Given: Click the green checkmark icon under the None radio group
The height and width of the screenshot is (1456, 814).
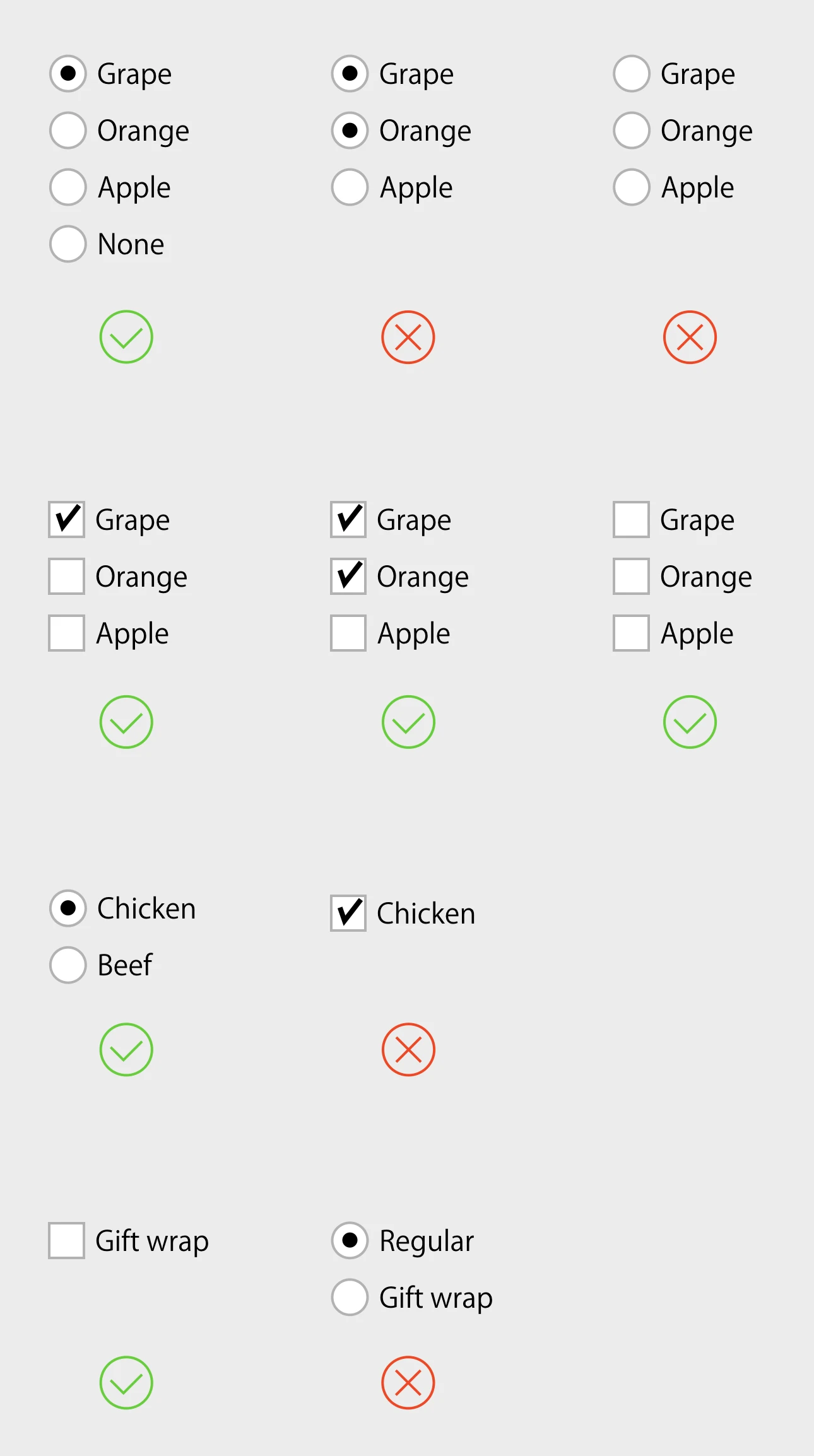Looking at the screenshot, I should [x=126, y=337].
